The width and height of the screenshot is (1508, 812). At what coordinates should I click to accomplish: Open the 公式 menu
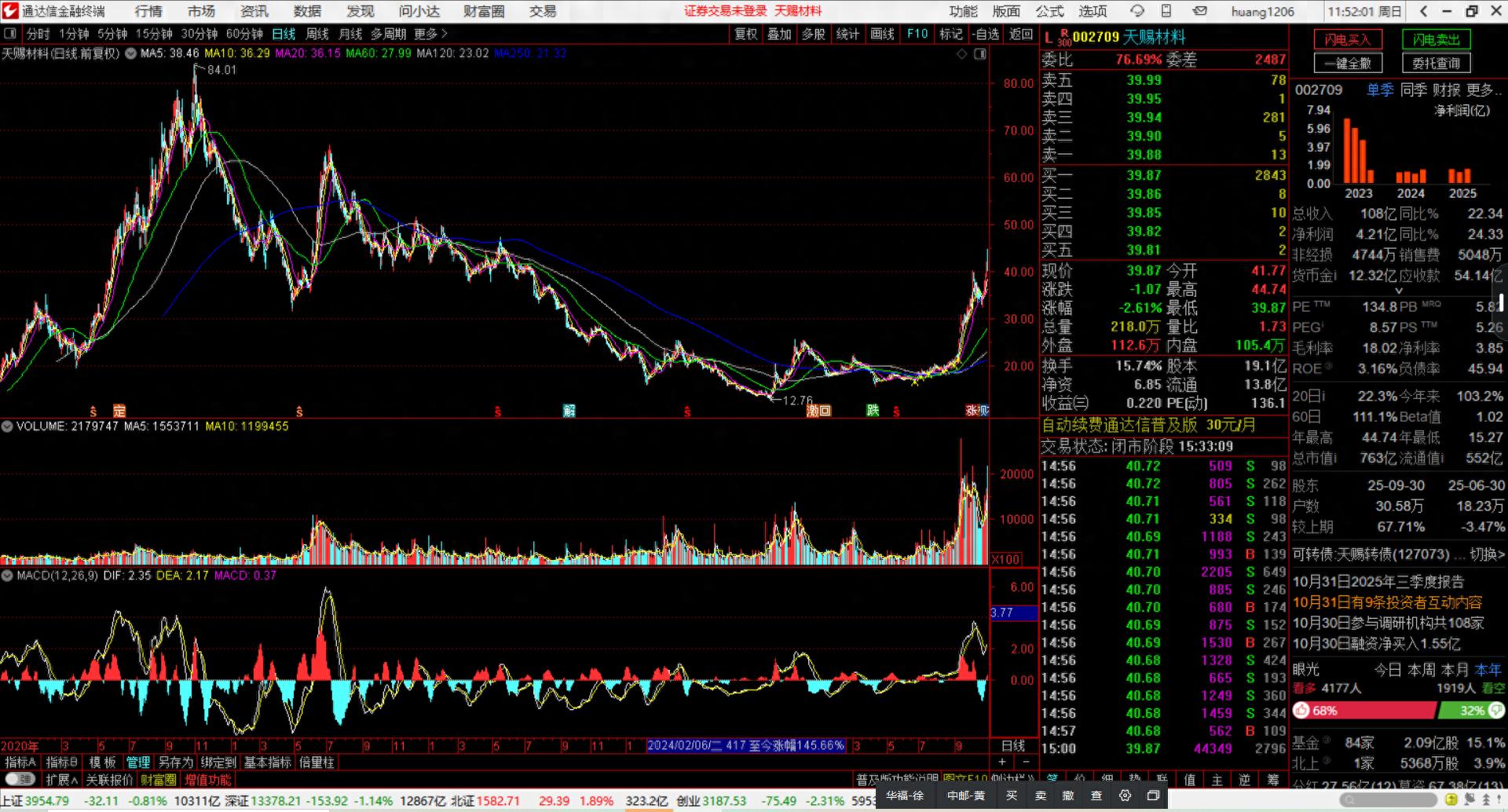[1049, 11]
